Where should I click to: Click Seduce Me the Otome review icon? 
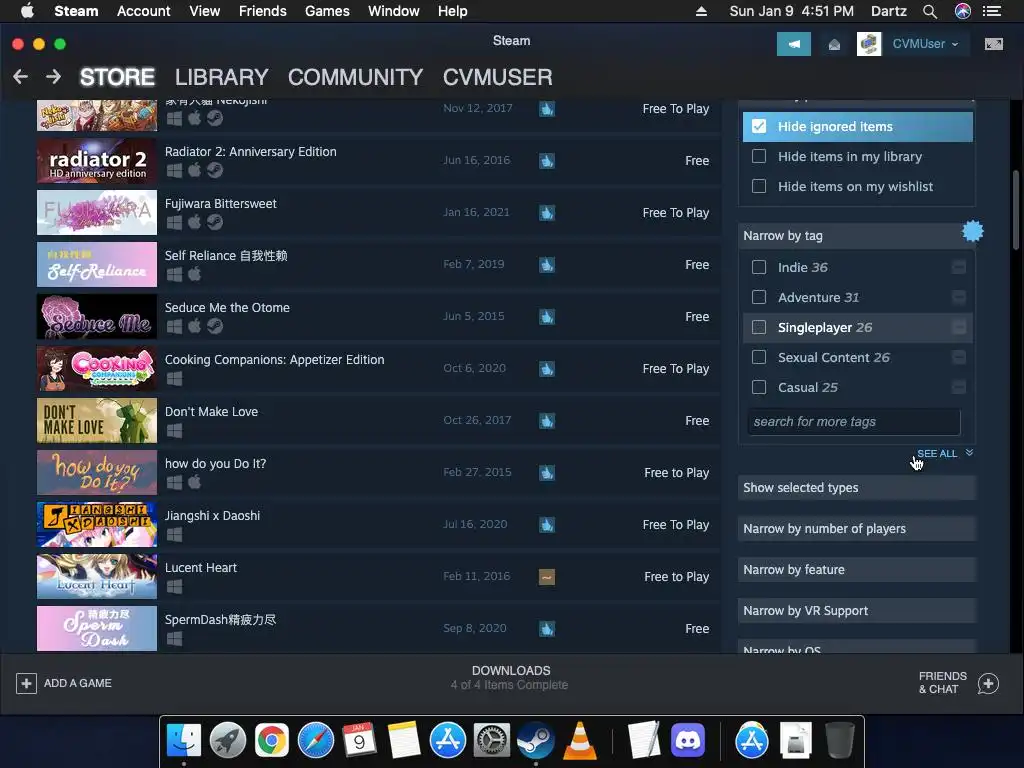(x=547, y=317)
